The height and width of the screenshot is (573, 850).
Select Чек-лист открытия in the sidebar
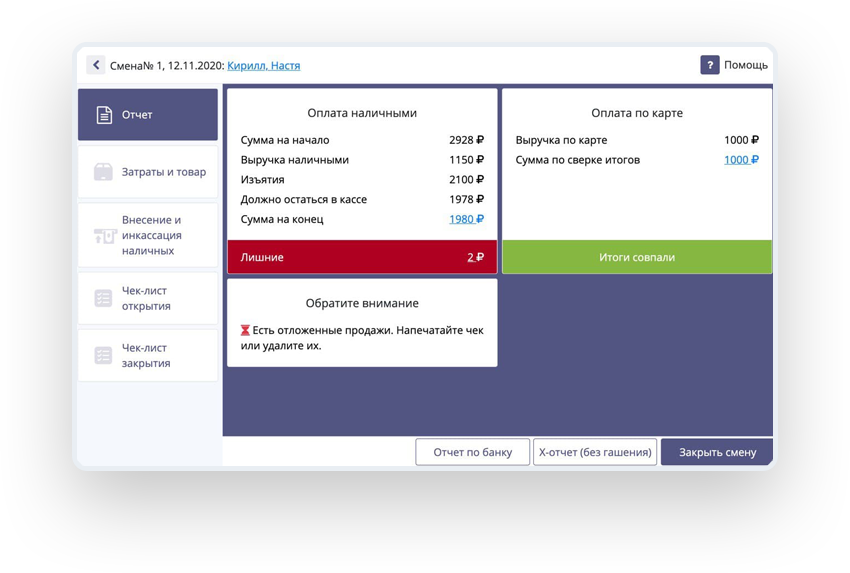pyautogui.click(x=148, y=298)
